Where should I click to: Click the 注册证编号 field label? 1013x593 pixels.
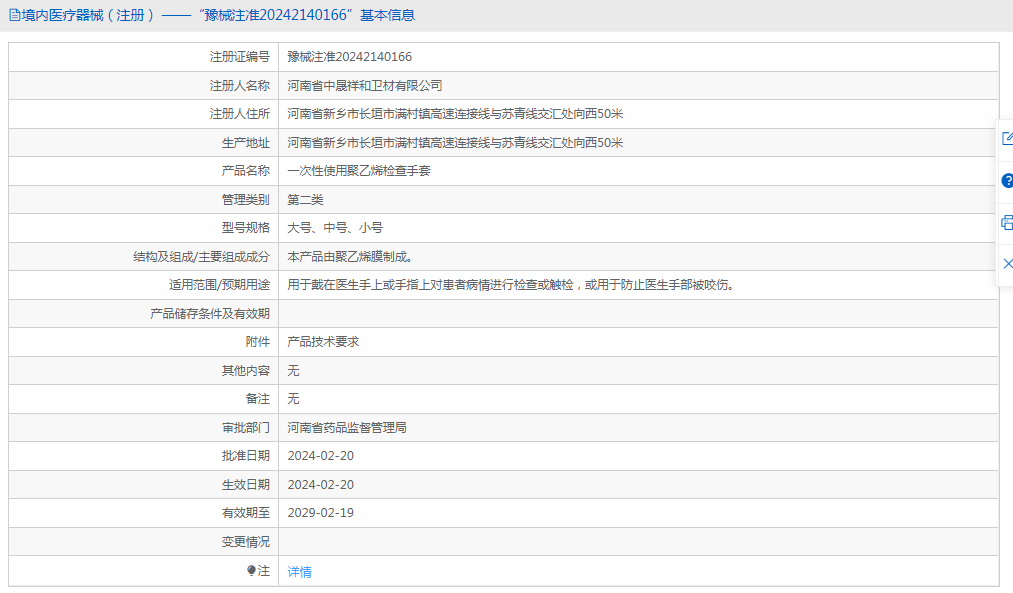[240, 57]
